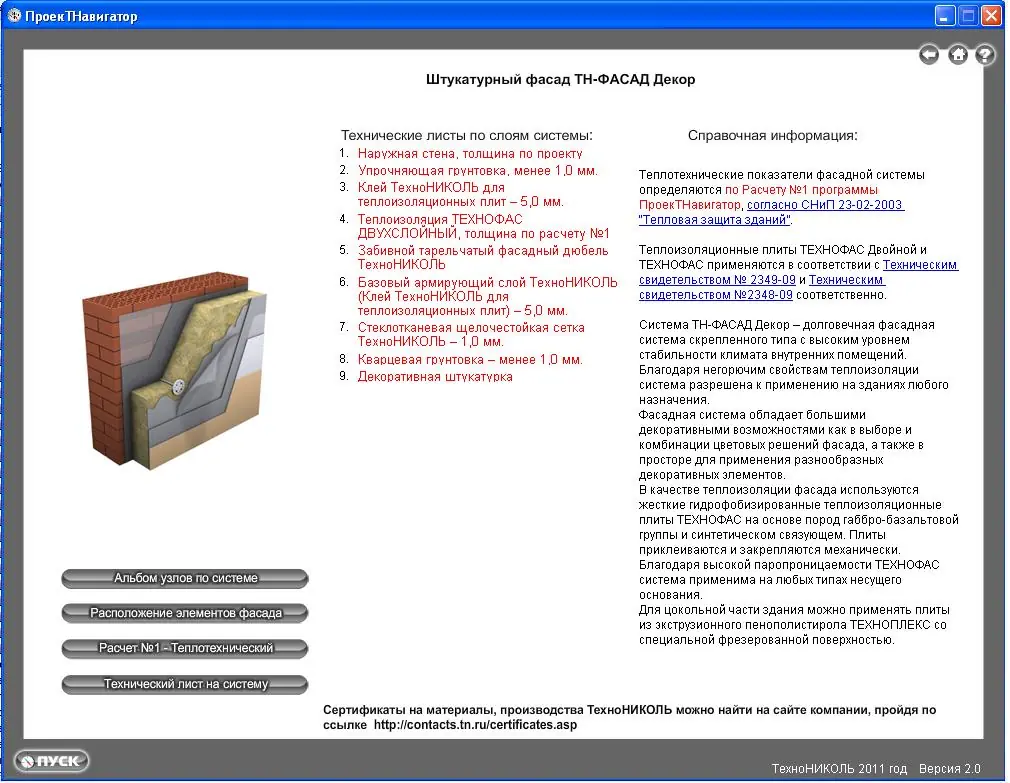
Task: Open layer 2 Упрочняющая грунтовка link
Action: click(x=477, y=171)
